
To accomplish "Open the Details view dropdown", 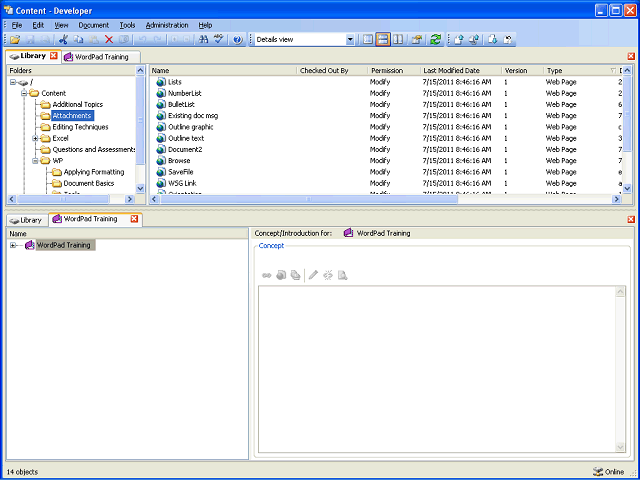I will [x=350, y=40].
